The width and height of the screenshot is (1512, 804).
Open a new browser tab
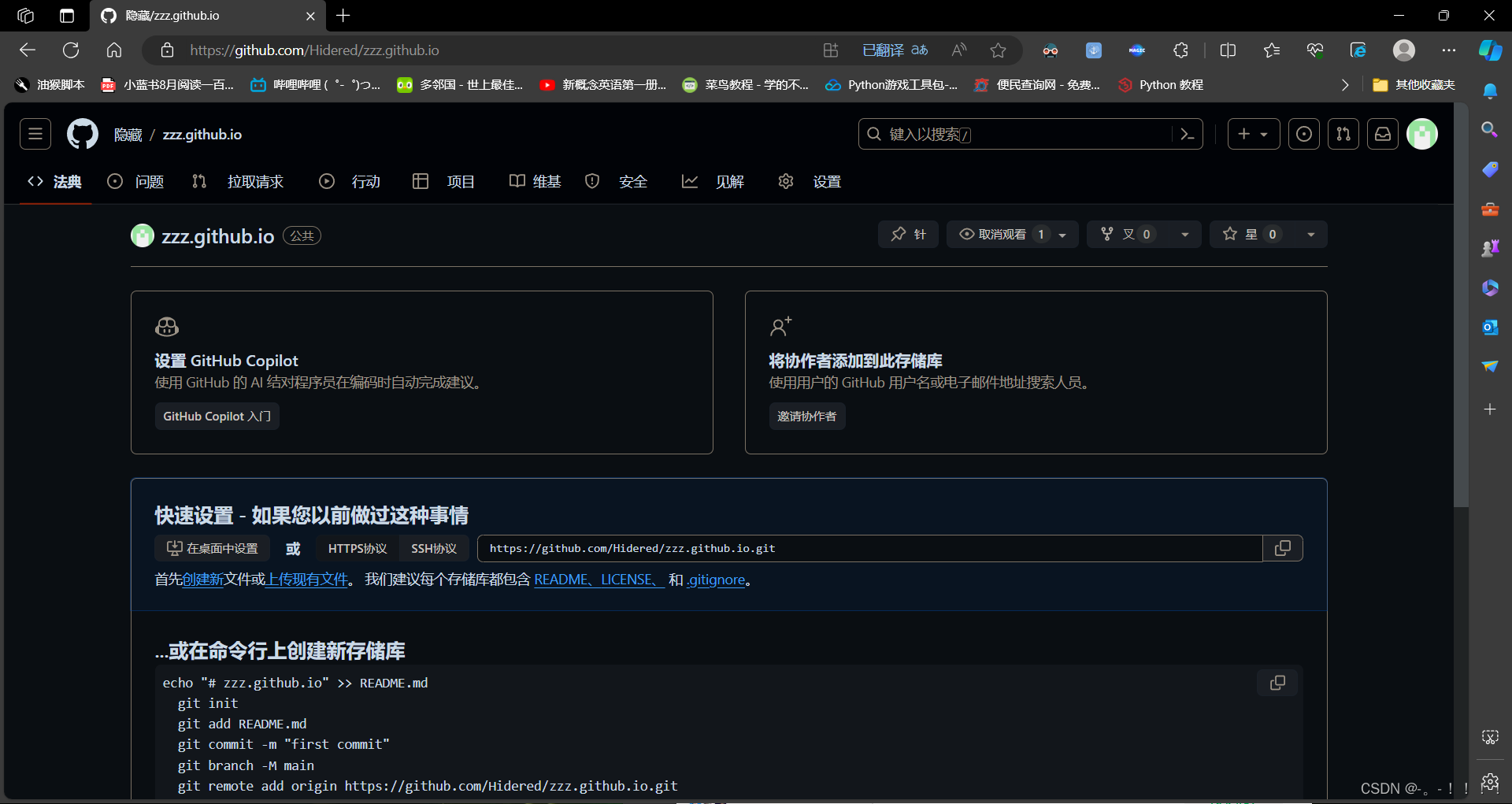tap(343, 16)
